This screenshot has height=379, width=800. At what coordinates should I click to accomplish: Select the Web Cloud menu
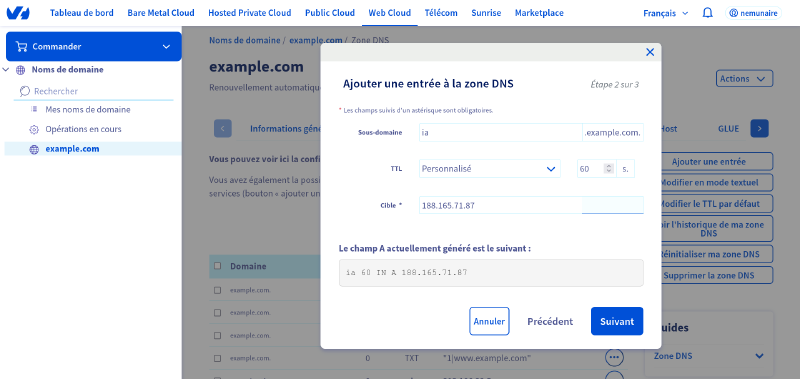390,13
